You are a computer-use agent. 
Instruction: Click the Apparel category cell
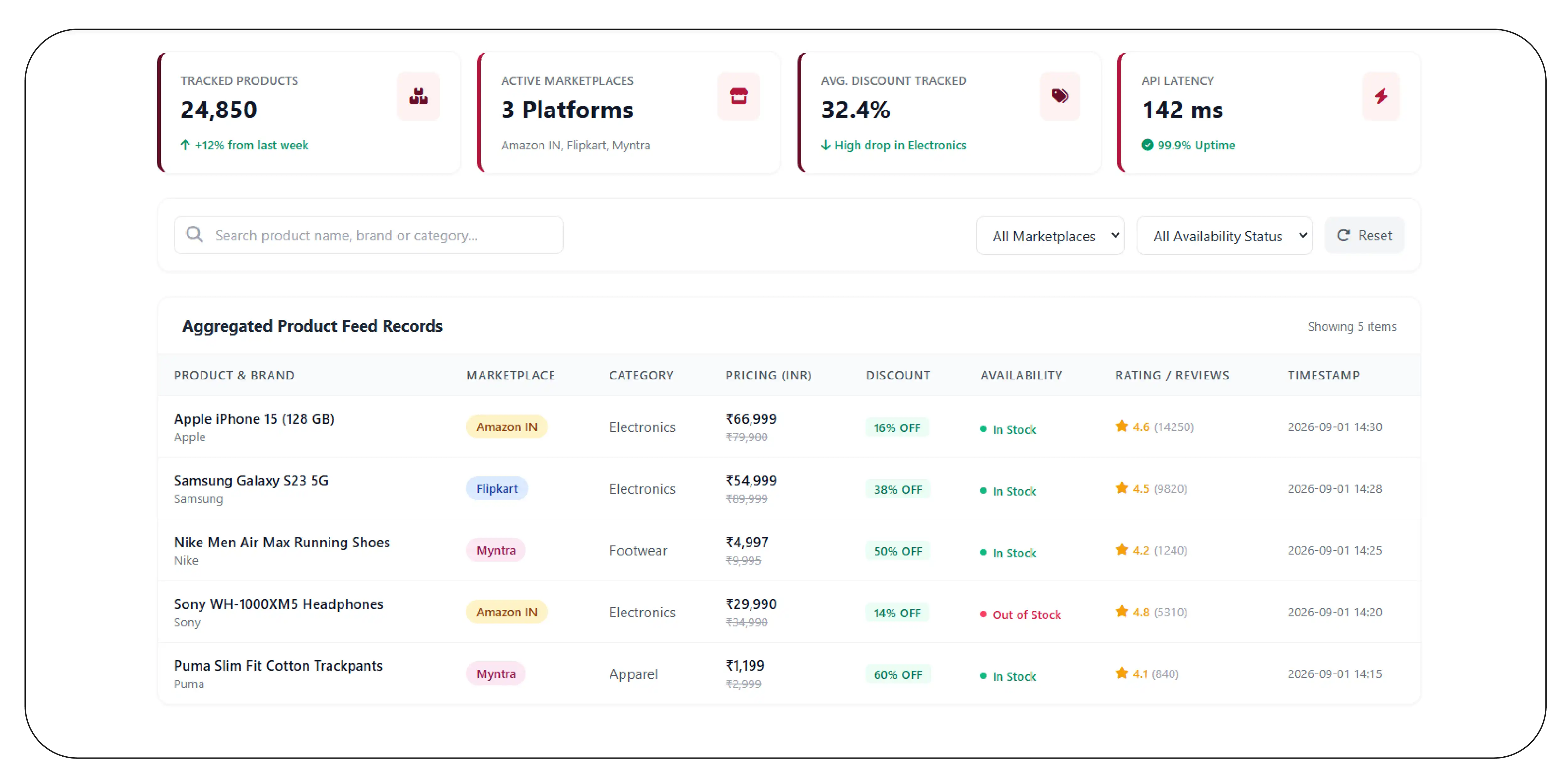pos(634,674)
